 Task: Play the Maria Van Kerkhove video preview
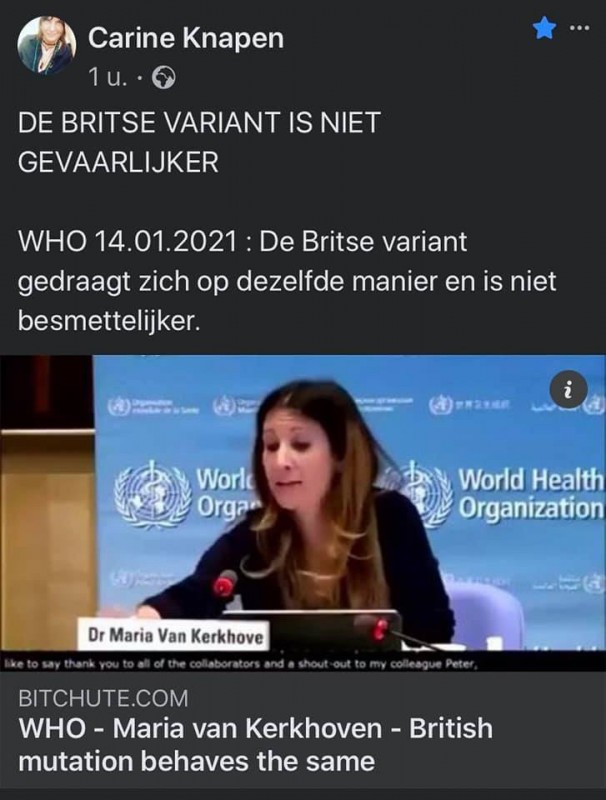303,513
